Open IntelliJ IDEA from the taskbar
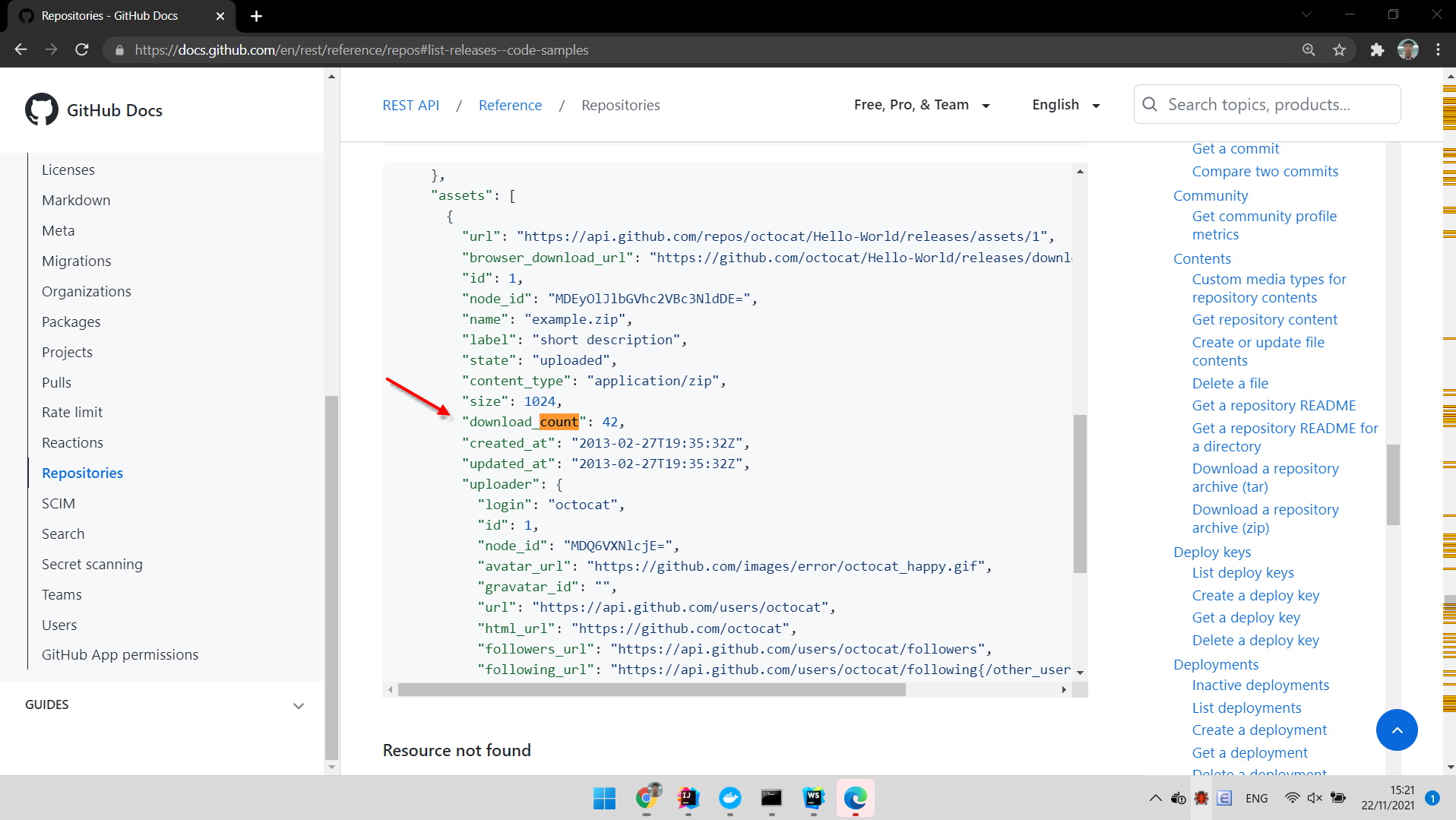The image size is (1456, 820). (688, 798)
